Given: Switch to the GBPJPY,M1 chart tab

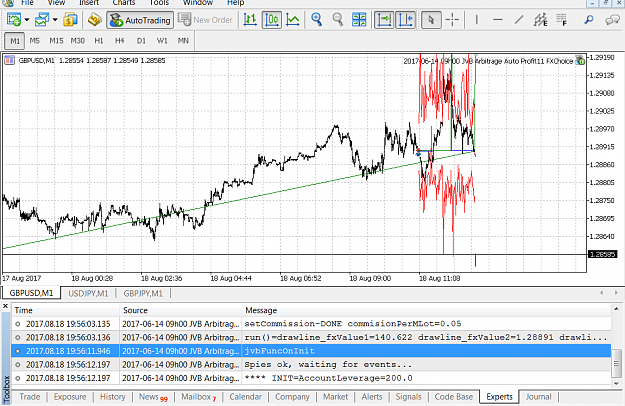Looking at the screenshot, I should click(x=143, y=294).
